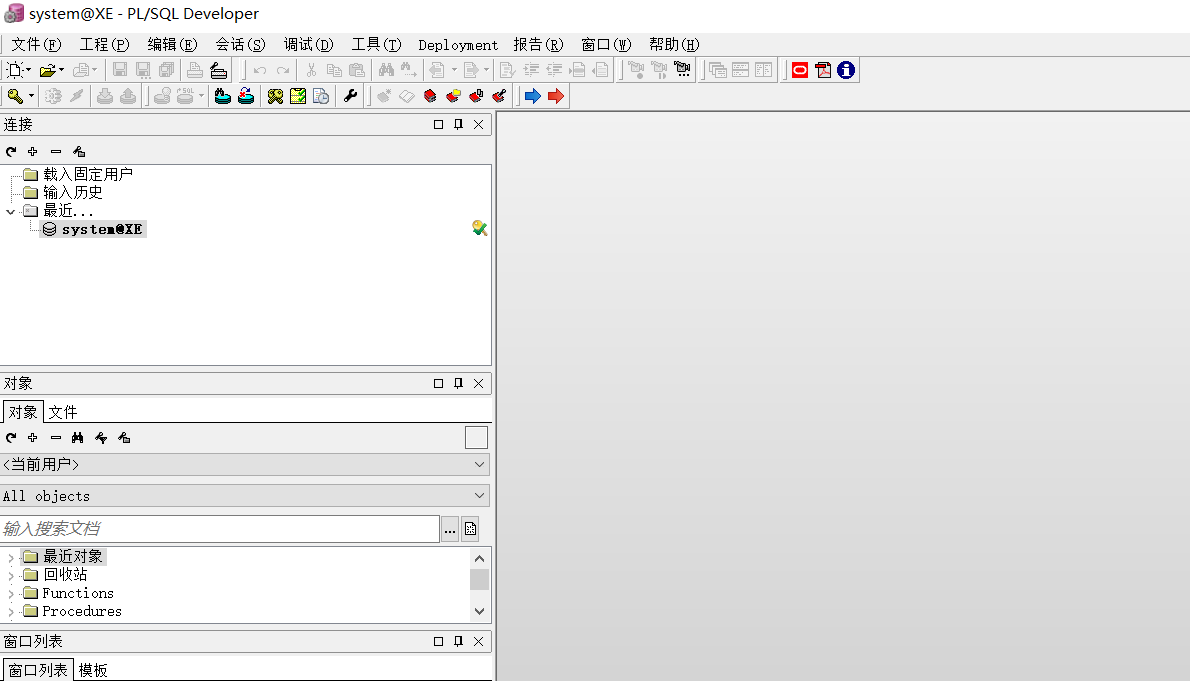
Task: Open a new SQL window
Action: tap(14, 69)
